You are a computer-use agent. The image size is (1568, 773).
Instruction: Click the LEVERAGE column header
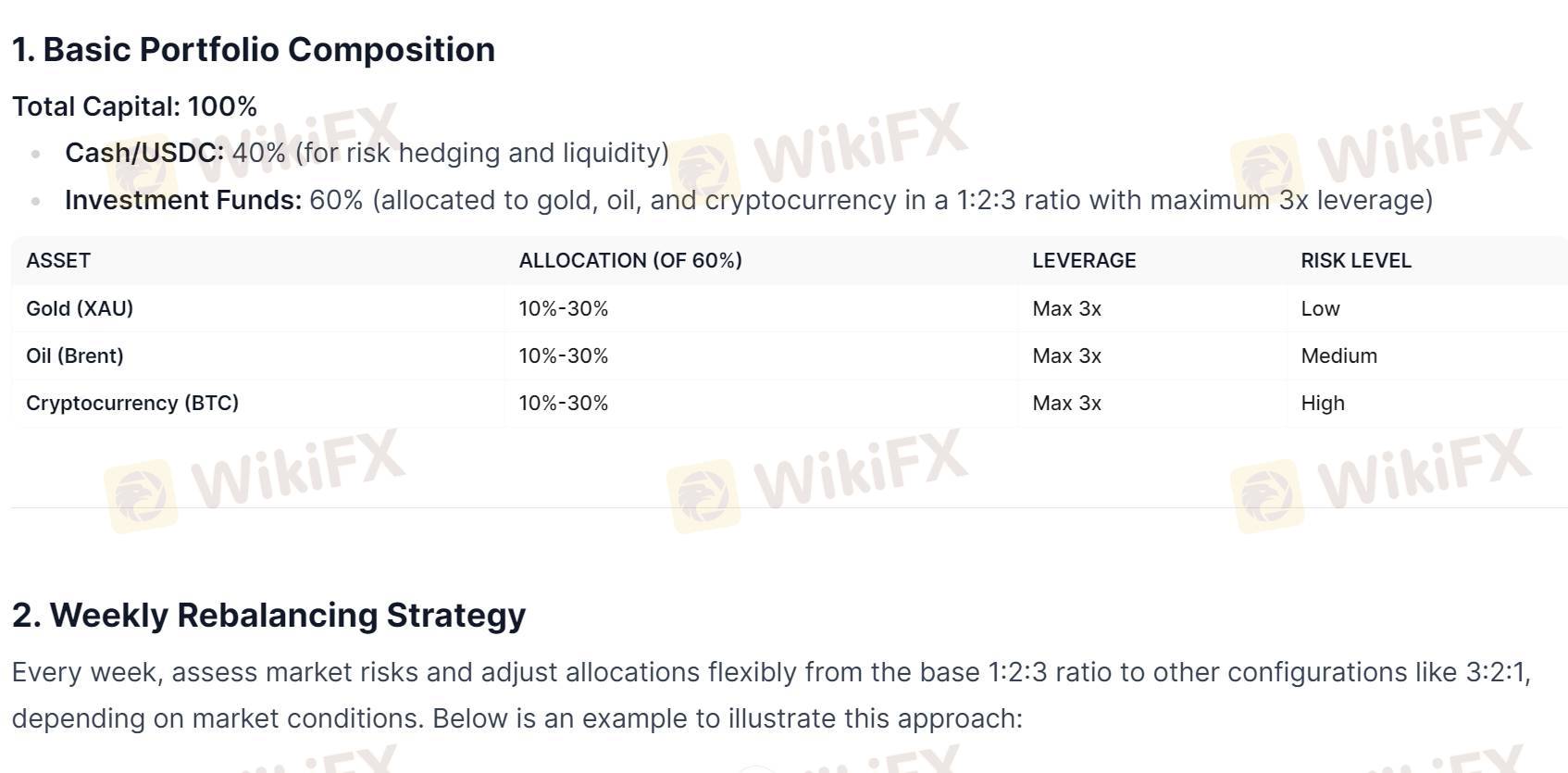tap(1084, 261)
